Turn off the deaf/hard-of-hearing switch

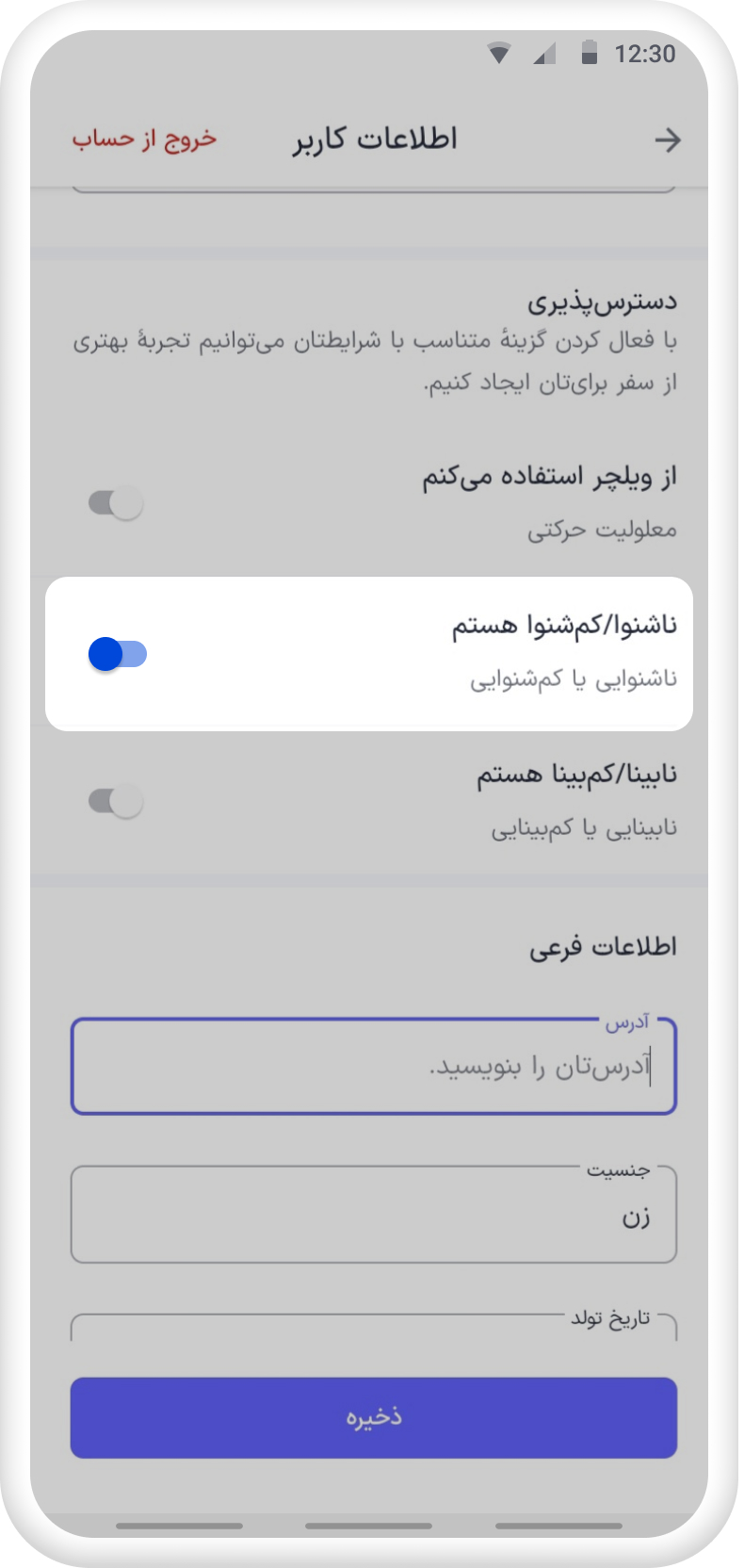(118, 654)
